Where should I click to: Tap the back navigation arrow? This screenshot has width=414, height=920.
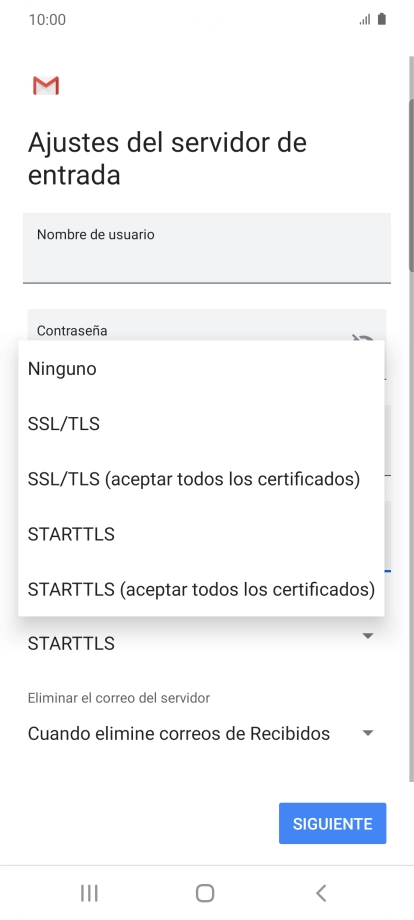321,893
